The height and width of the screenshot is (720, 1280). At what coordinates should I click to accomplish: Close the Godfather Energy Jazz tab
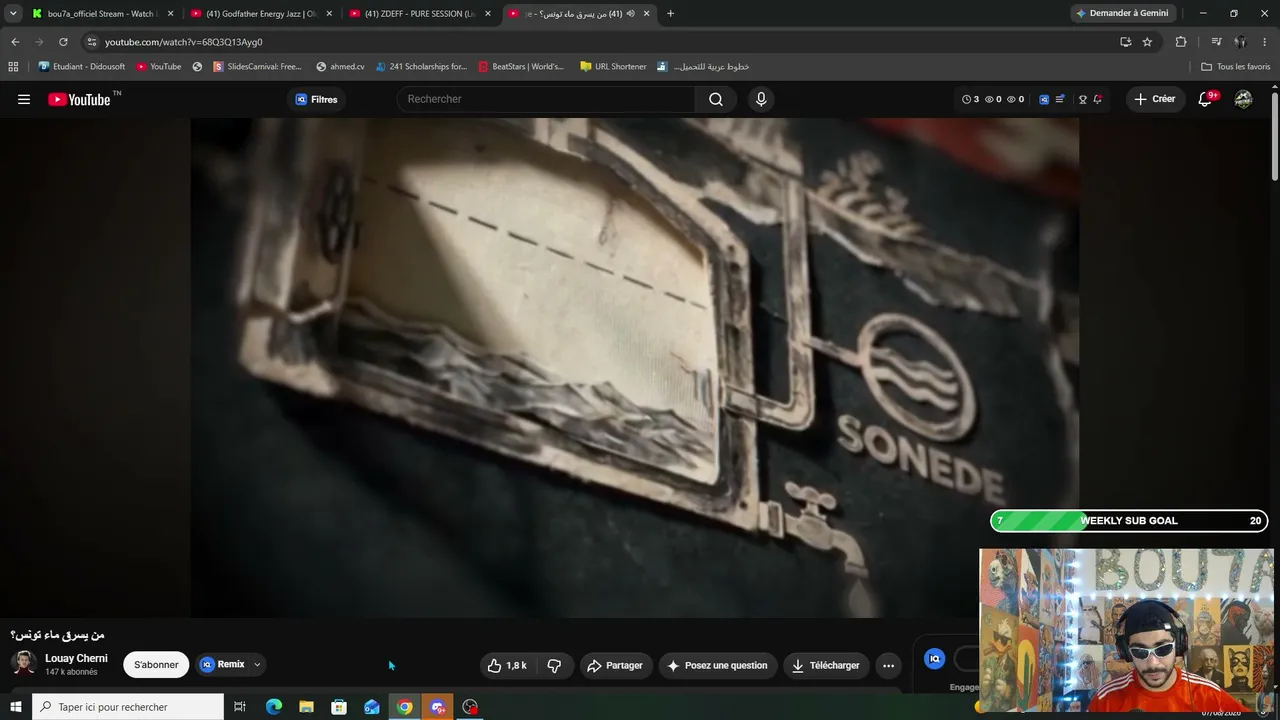(x=329, y=14)
